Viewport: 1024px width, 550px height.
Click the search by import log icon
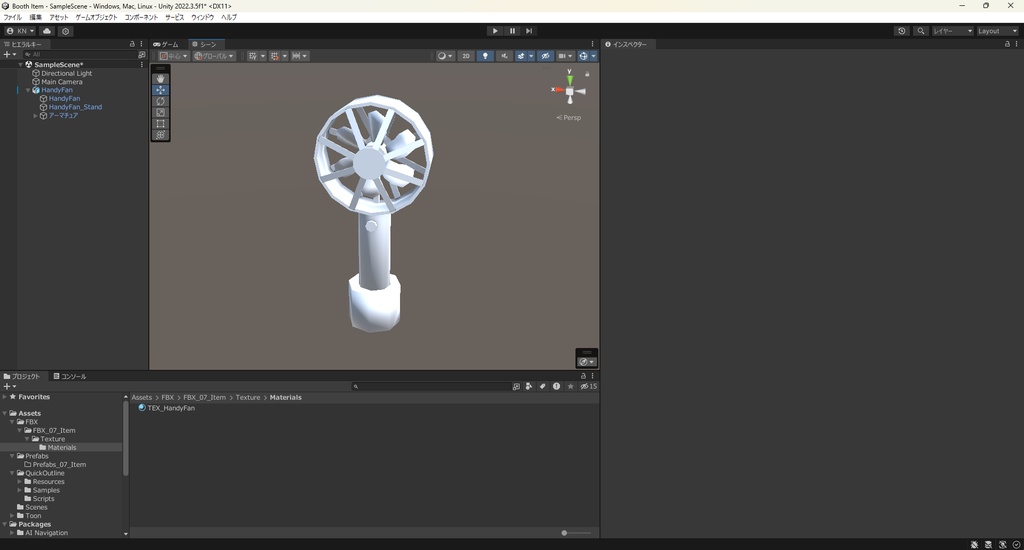[x=556, y=386]
